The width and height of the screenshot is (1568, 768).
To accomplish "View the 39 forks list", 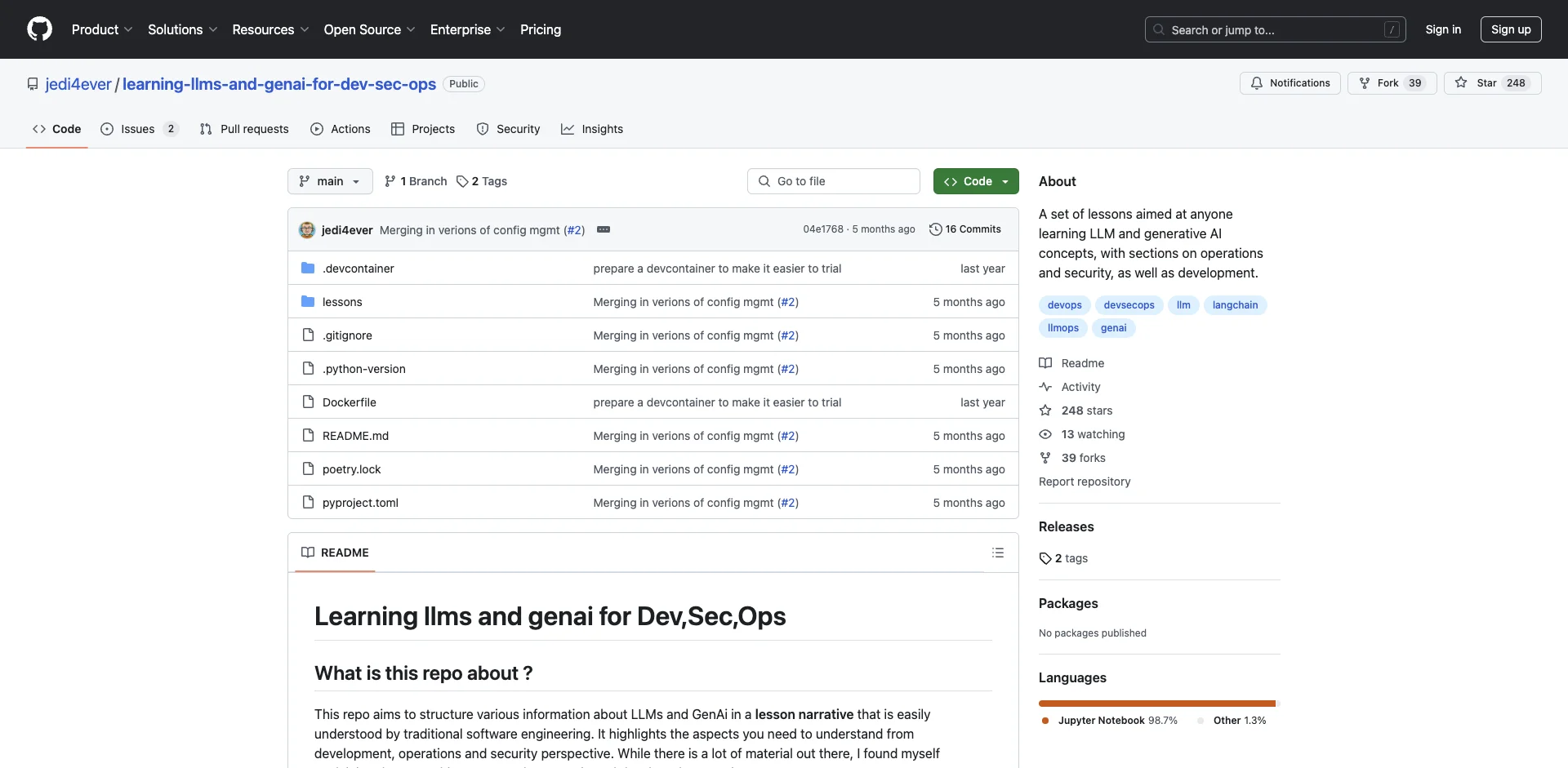I will tap(1072, 458).
